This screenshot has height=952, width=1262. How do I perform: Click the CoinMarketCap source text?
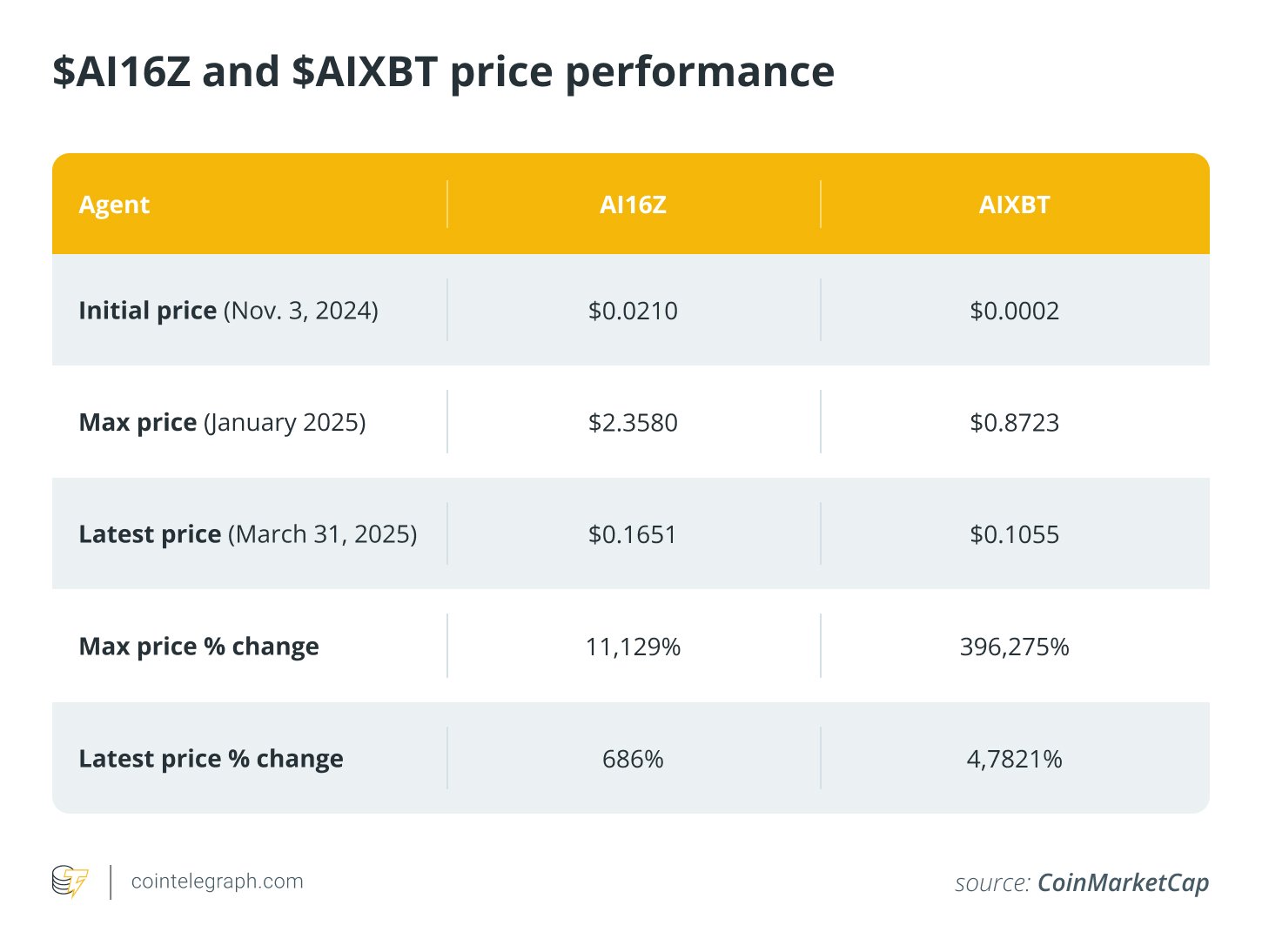click(x=1123, y=883)
